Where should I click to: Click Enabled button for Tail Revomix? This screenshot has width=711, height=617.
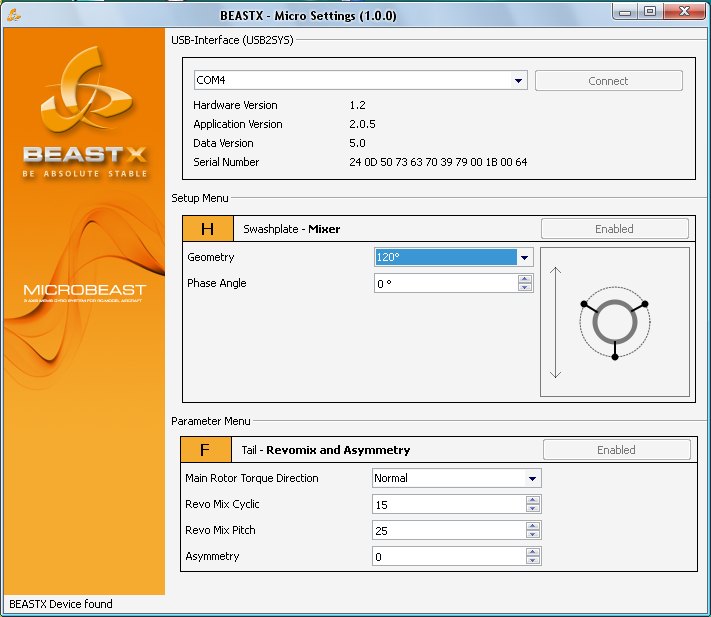click(x=616, y=450)
